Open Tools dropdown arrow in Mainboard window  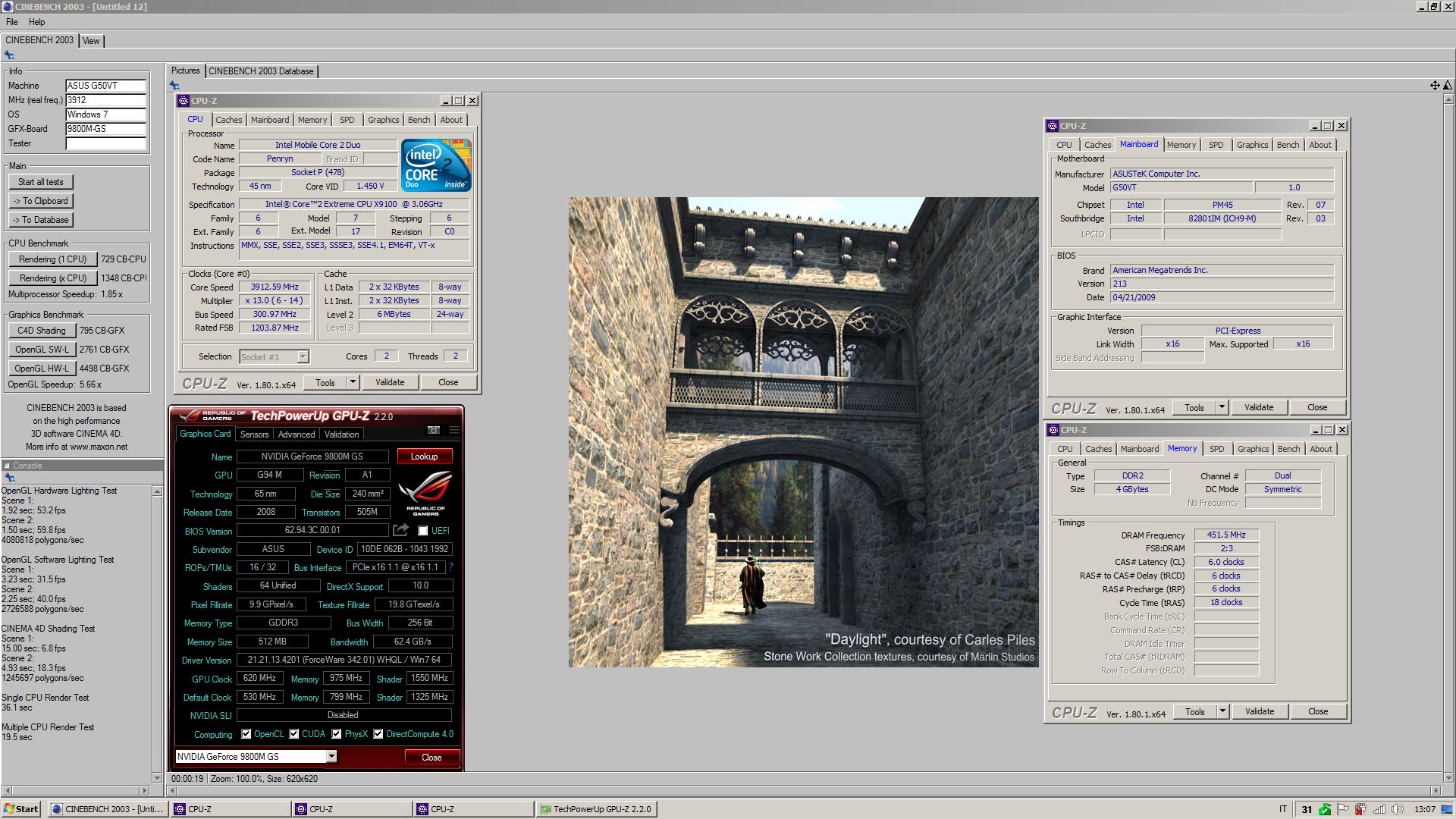click(1222, 407)
